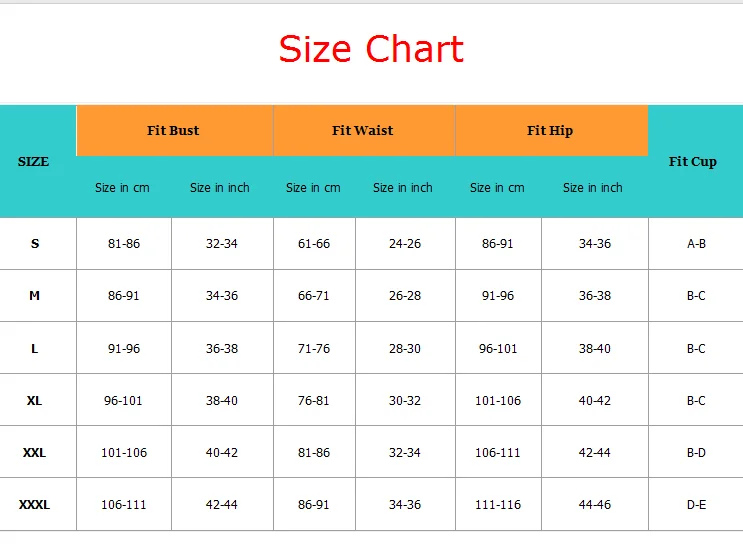Select hip inch value 44-46 for XXXL

tap(594, 505)
